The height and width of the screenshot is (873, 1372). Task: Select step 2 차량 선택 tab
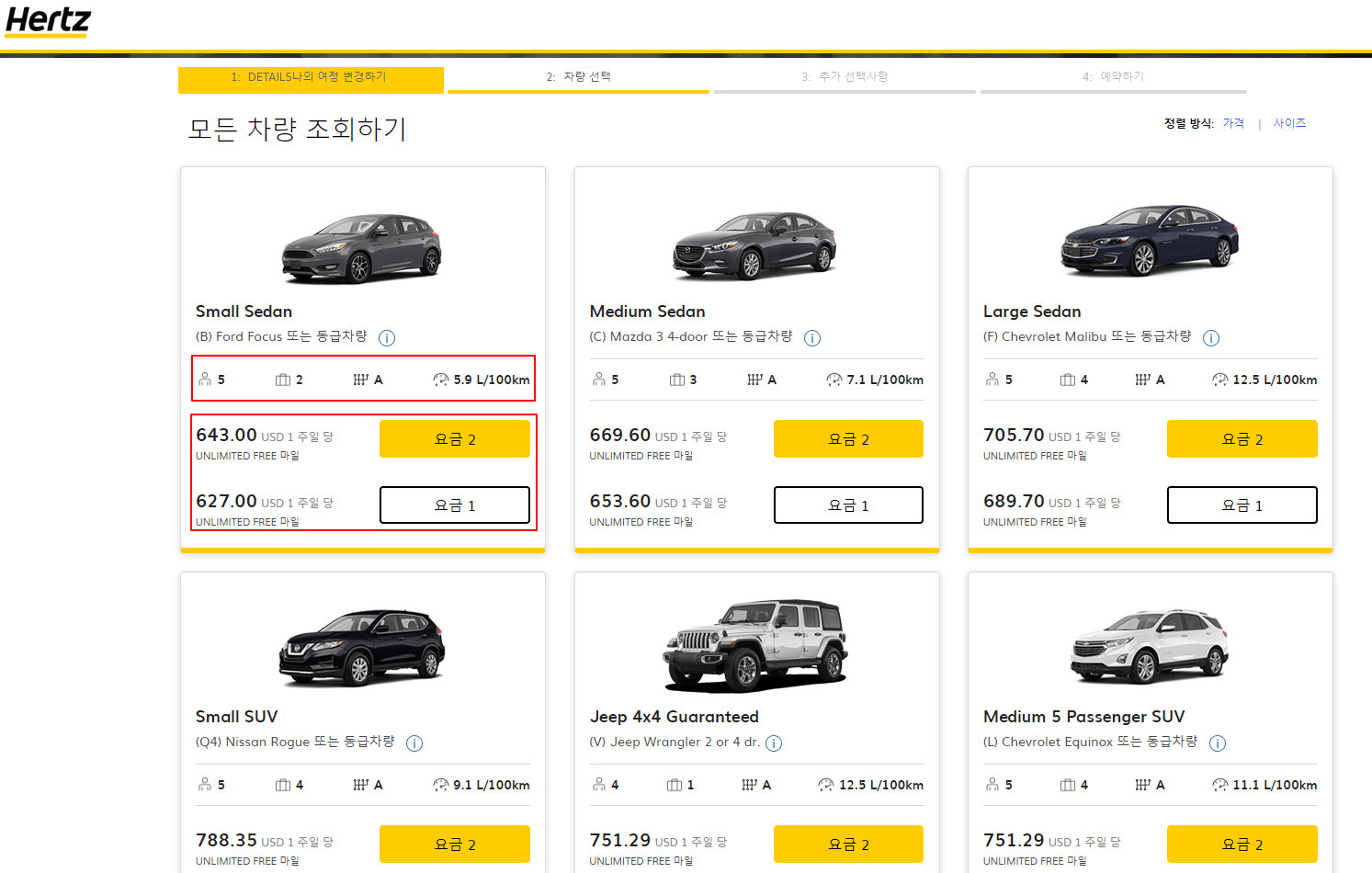coord(578,79)
